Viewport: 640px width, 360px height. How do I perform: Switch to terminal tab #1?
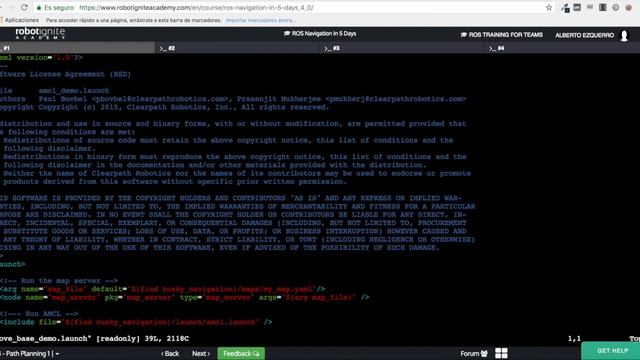pos(77,48)
